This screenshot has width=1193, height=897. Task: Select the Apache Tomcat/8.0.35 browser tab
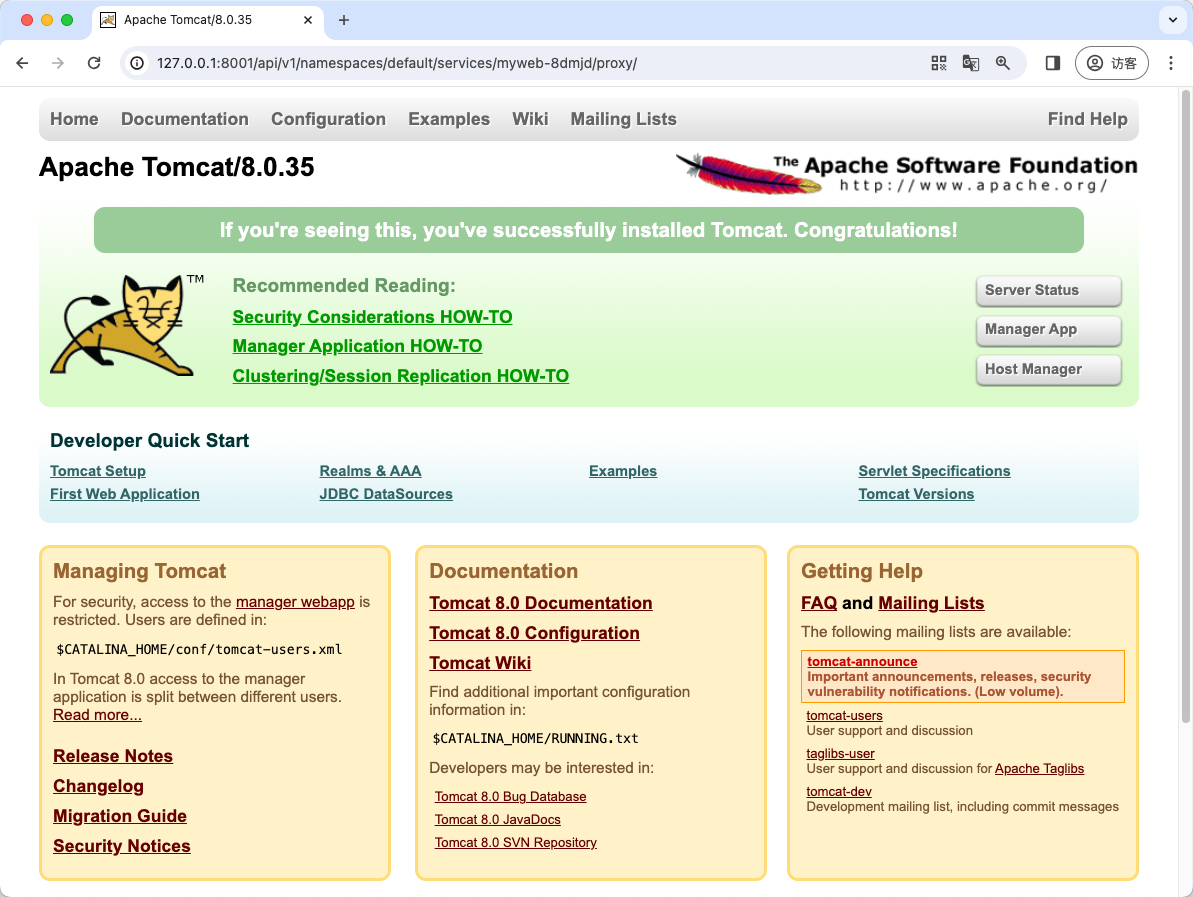pos(208,20)
